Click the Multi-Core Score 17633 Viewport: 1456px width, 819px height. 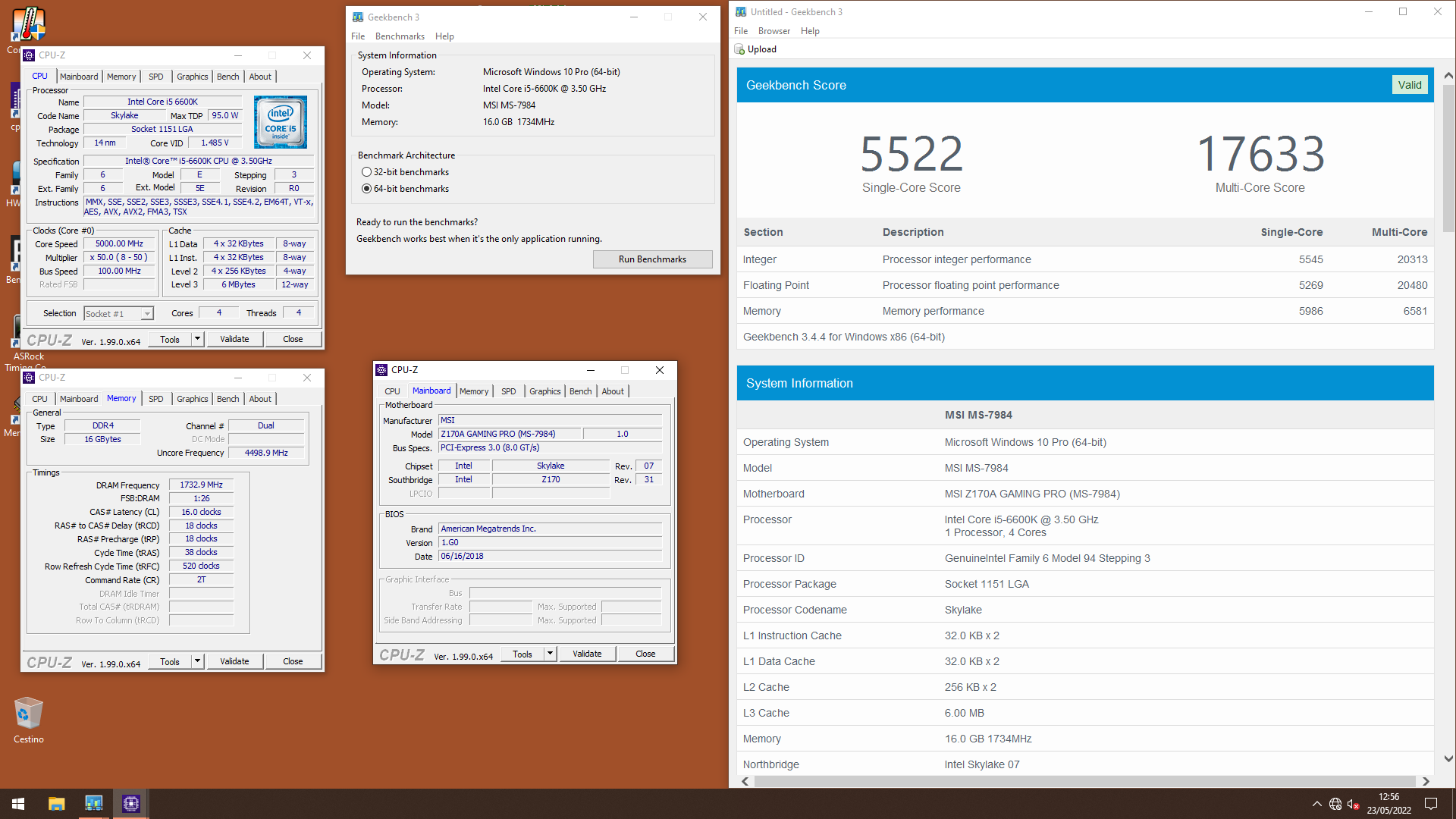[1260, 154]
